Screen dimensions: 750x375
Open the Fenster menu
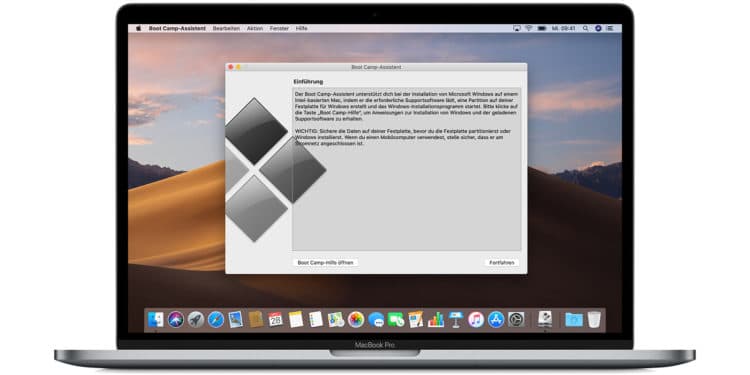click(279, 28)
